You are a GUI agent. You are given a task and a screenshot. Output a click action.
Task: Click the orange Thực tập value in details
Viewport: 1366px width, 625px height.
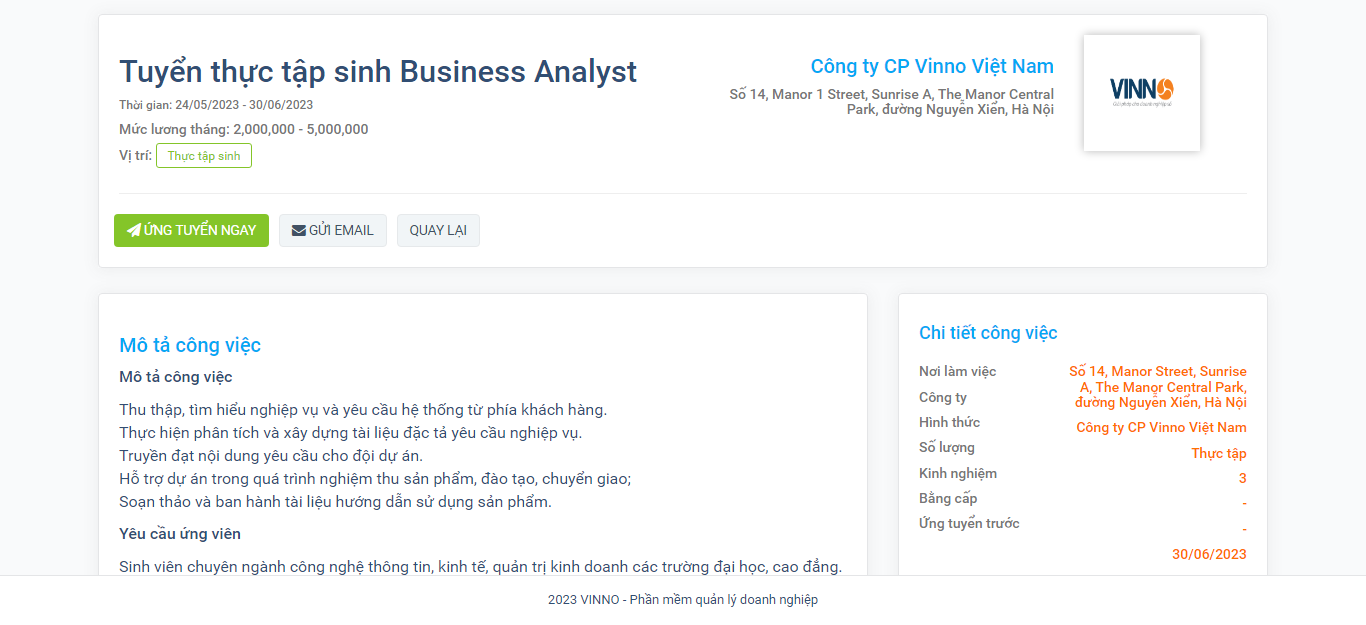(x=1218, y=453)
